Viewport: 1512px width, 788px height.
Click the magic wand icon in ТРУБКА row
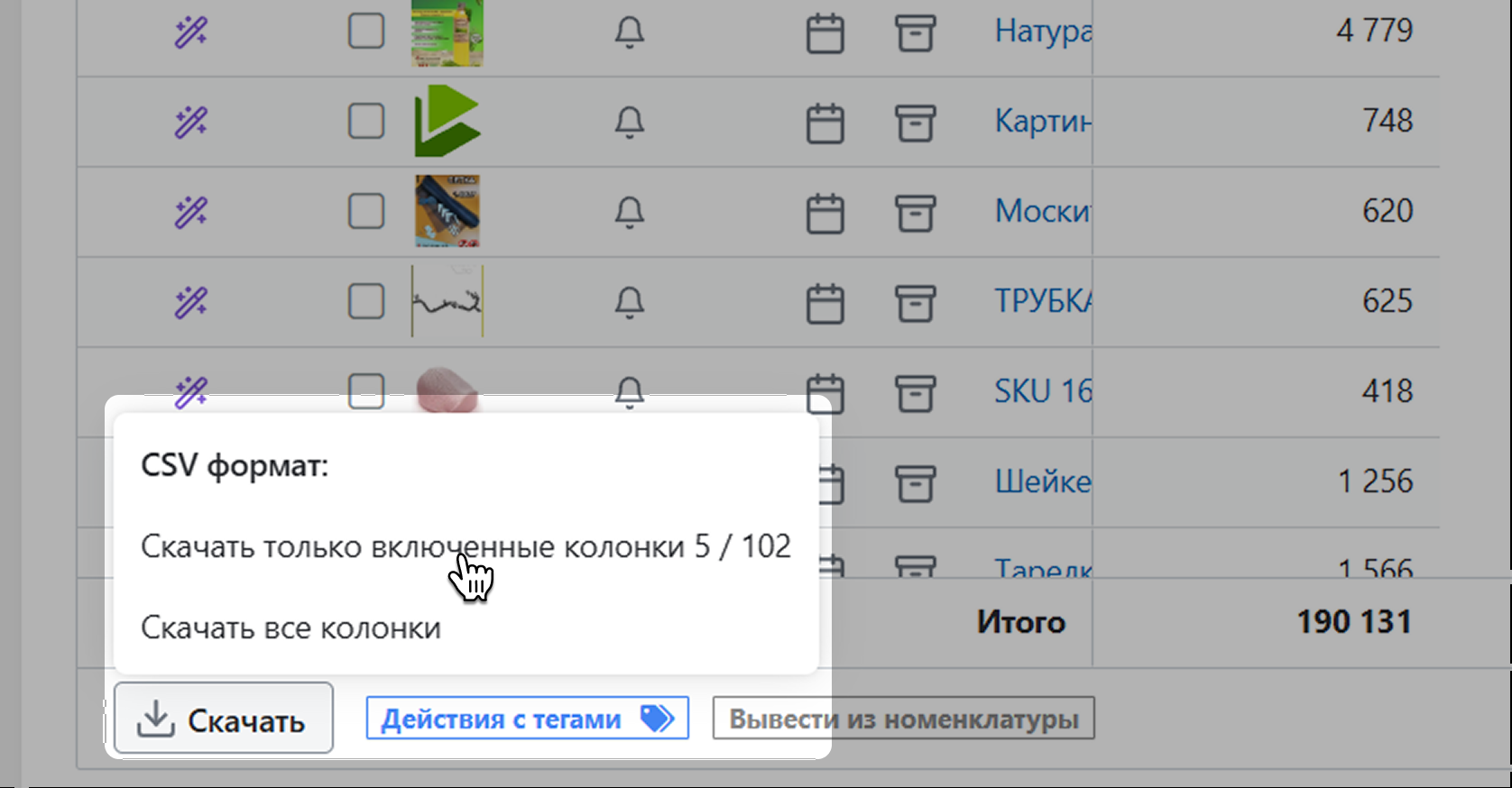(x=191, y=302)
